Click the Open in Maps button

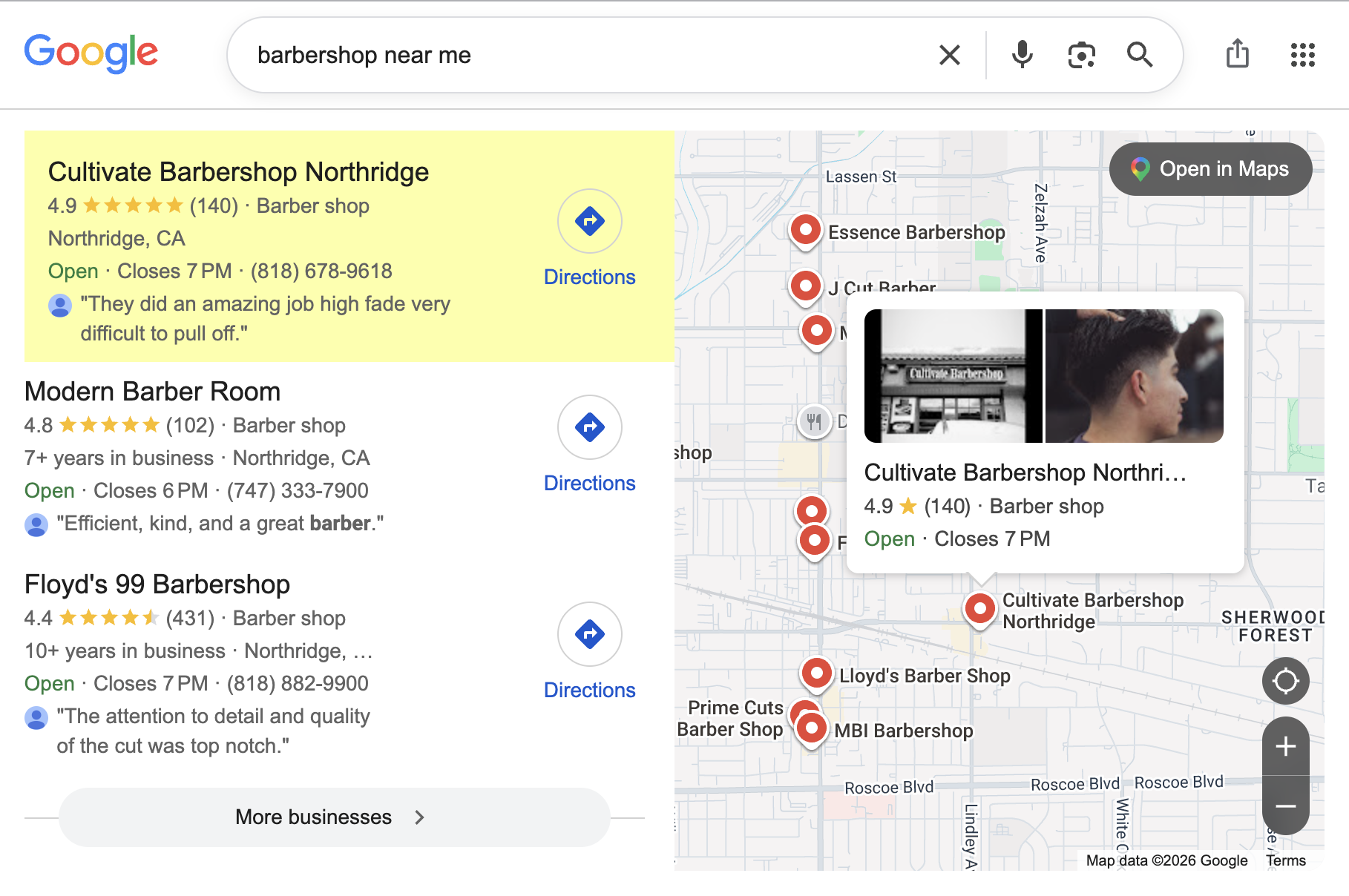(x=1210, y=169)
